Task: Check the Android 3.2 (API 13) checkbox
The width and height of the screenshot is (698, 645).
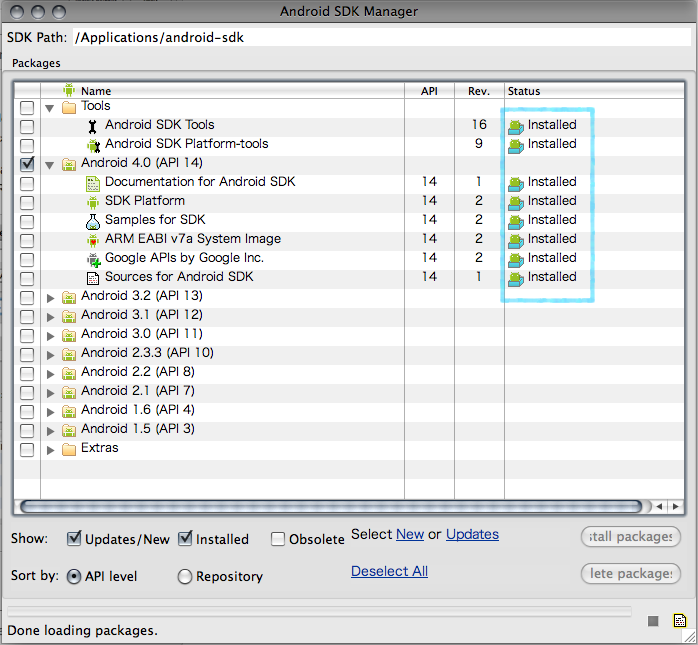Action: (x=27, y=297)
